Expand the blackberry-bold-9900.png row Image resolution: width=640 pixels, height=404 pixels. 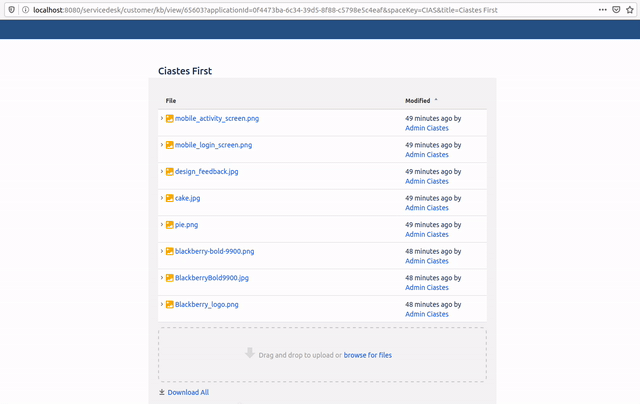162,251
